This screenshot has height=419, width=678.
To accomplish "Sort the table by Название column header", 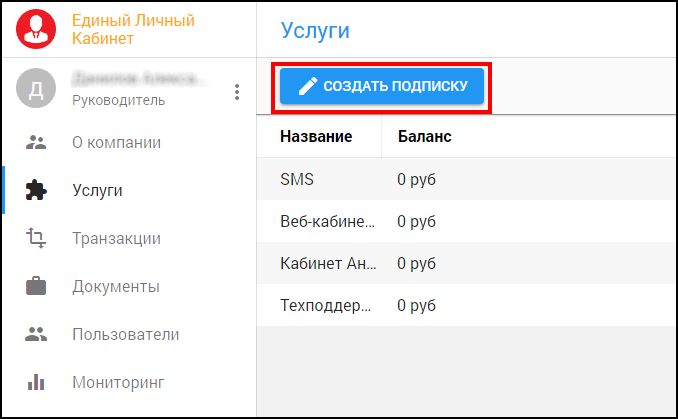I will tap(315, 136).
